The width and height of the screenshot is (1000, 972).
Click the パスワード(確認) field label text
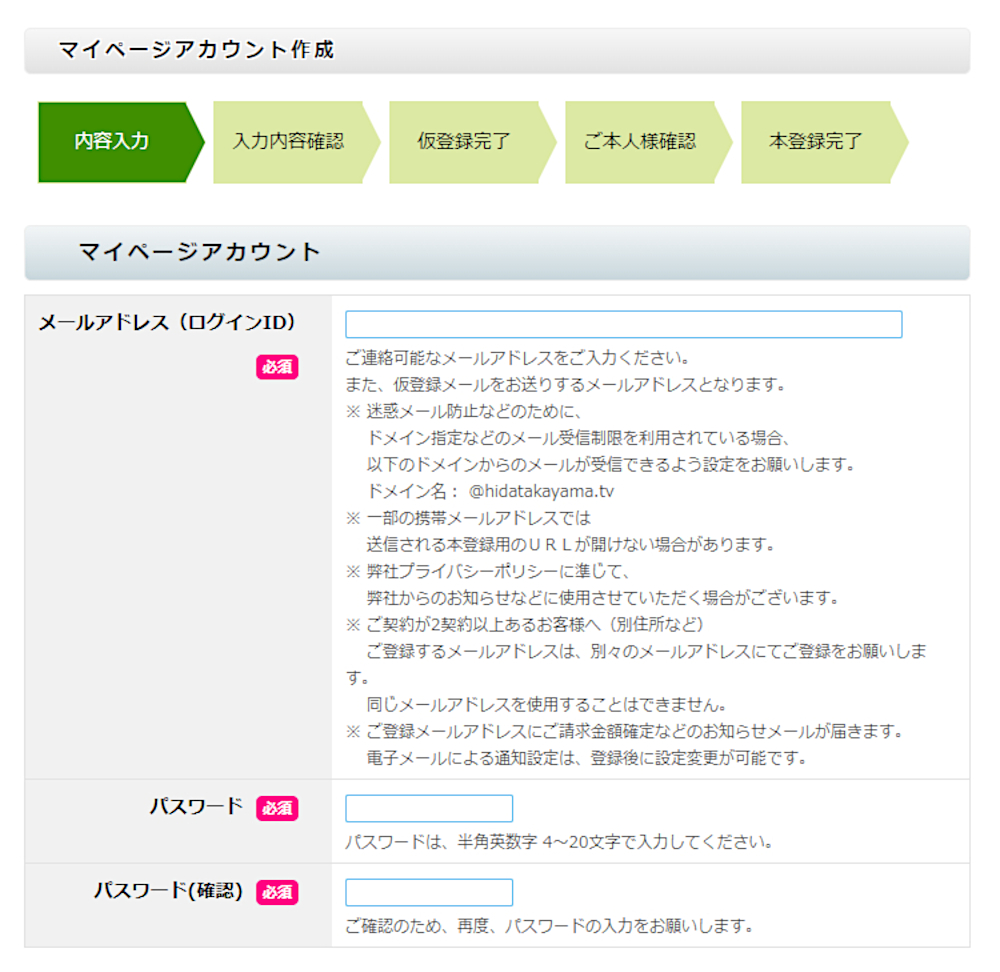(168, 890)
